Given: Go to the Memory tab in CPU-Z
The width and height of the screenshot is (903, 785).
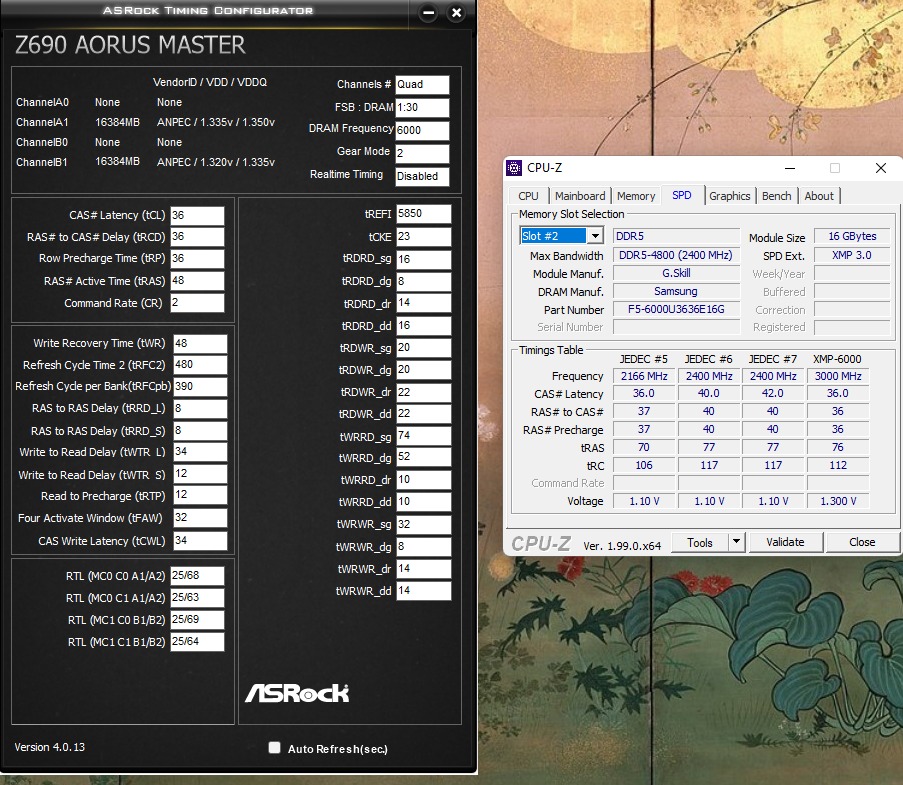Looking at the screenshot, I should tap(636, 196).
